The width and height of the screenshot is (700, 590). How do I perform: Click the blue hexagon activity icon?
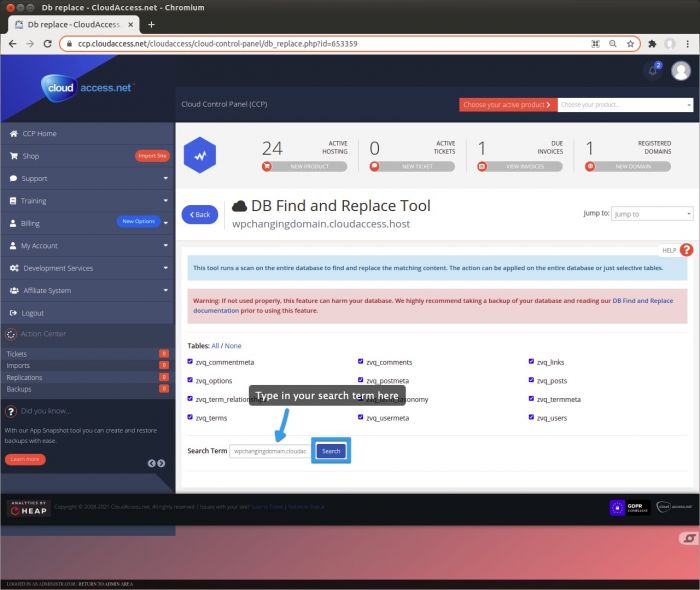point(200,155)
